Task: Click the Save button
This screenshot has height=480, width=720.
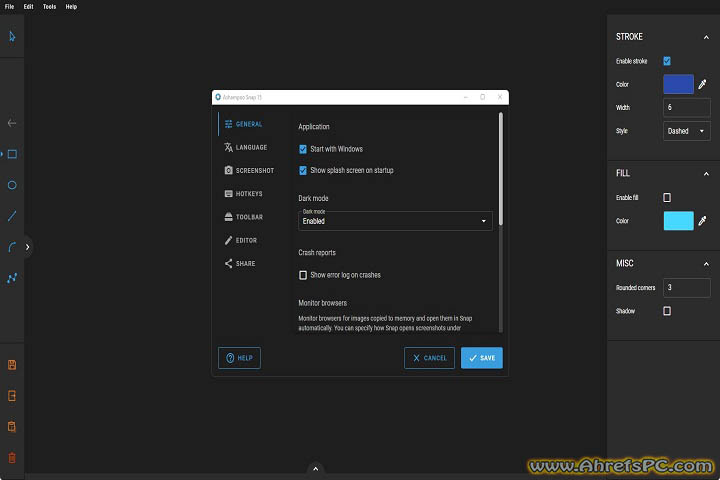Action: pos(482,358)
